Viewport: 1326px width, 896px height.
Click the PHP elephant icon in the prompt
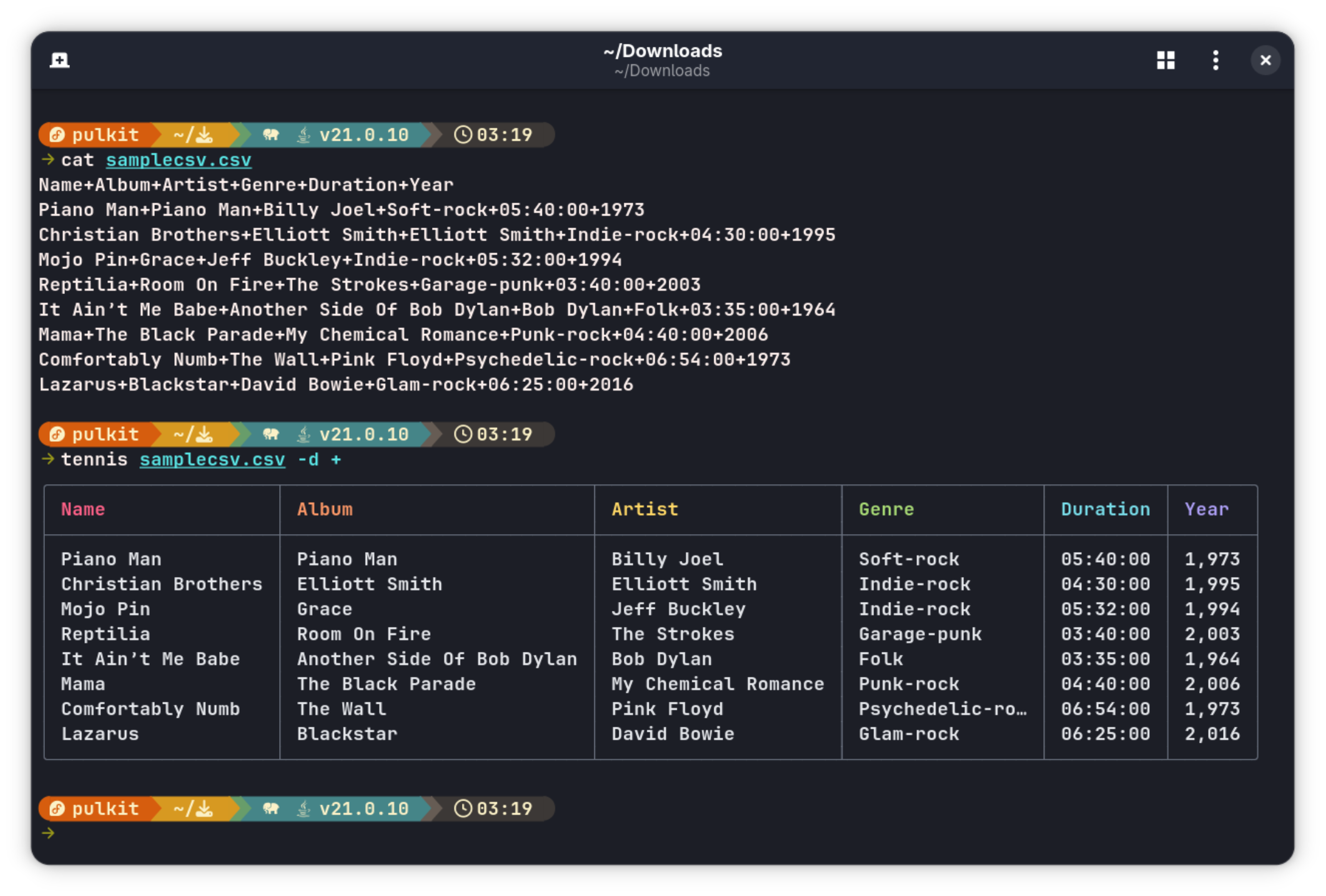click(x=270, y=134)
